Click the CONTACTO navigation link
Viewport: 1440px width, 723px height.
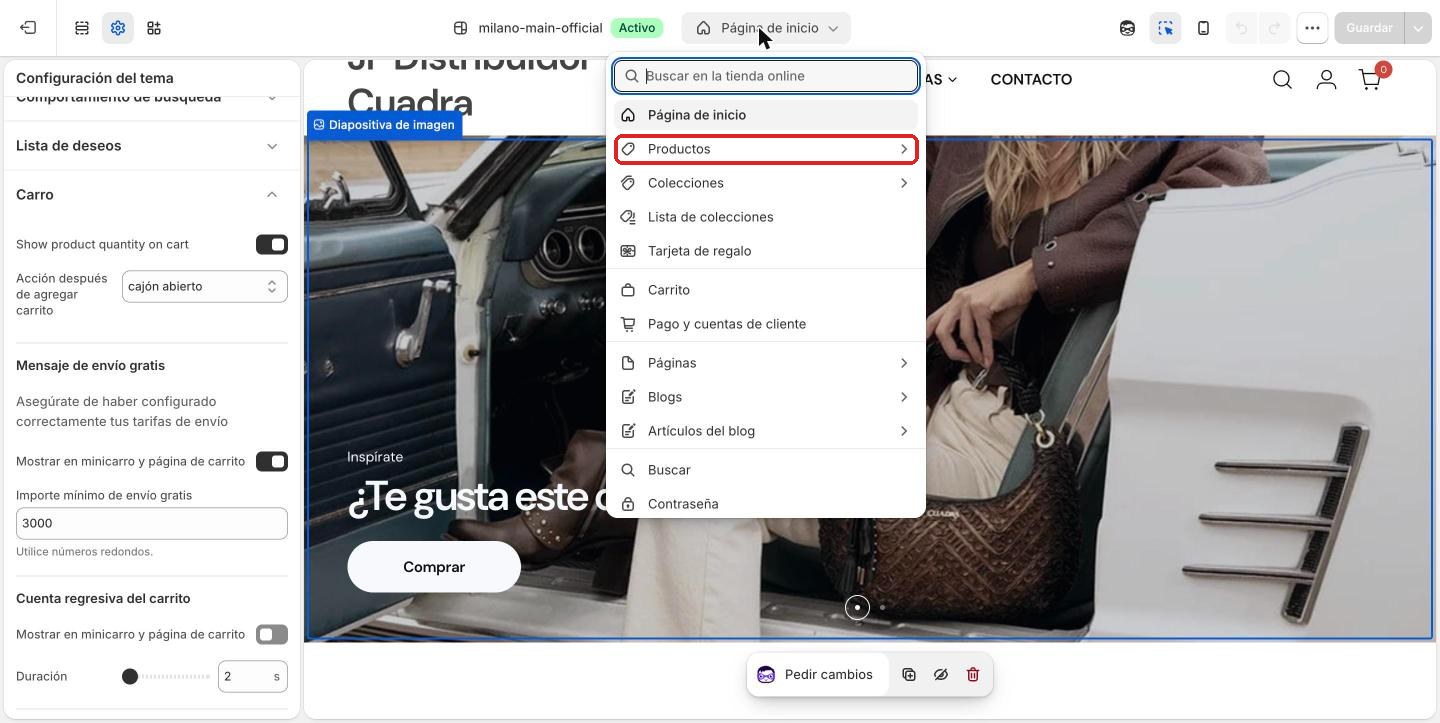coord(1031,79)
